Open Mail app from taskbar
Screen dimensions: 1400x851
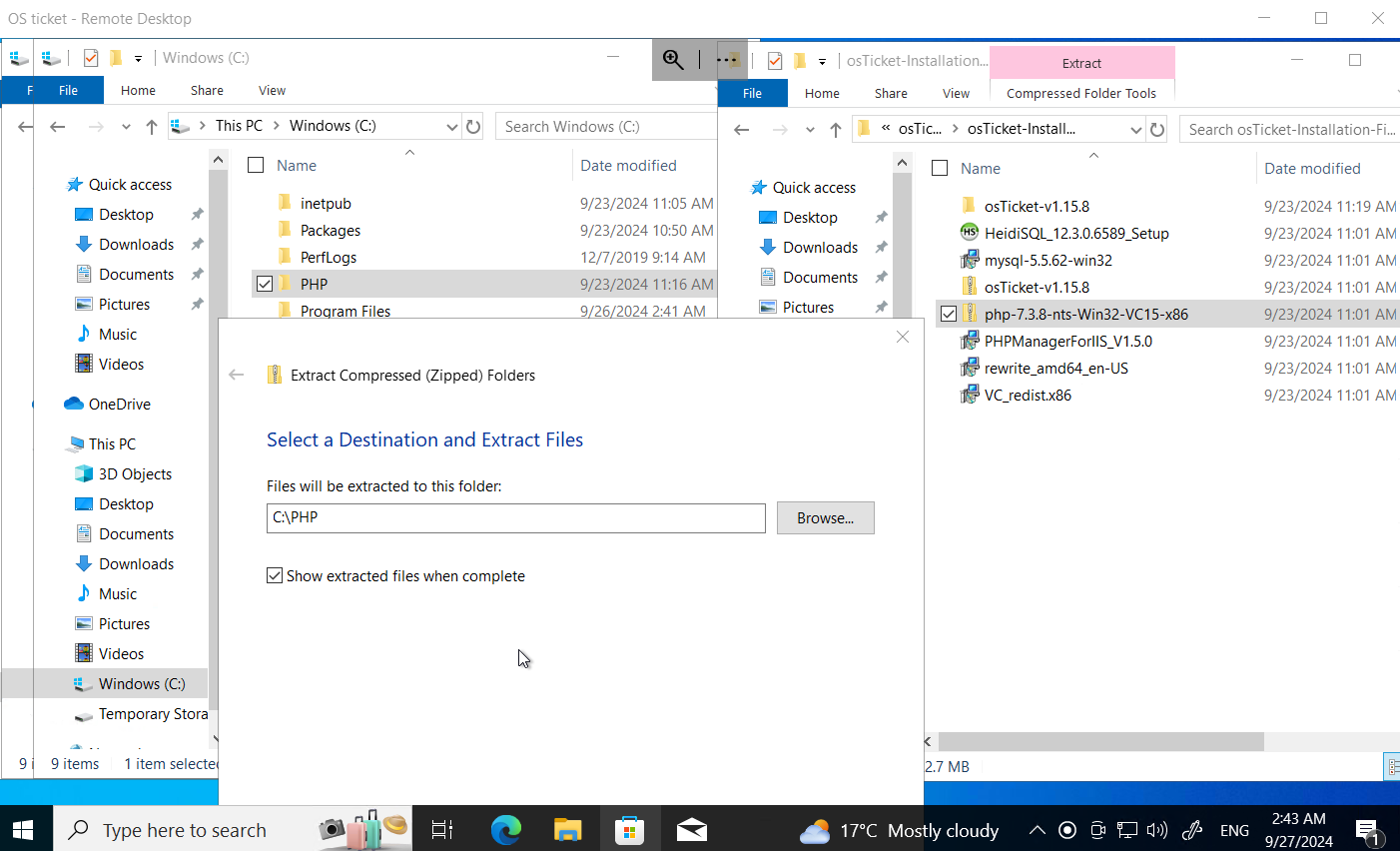coord(692,829)
